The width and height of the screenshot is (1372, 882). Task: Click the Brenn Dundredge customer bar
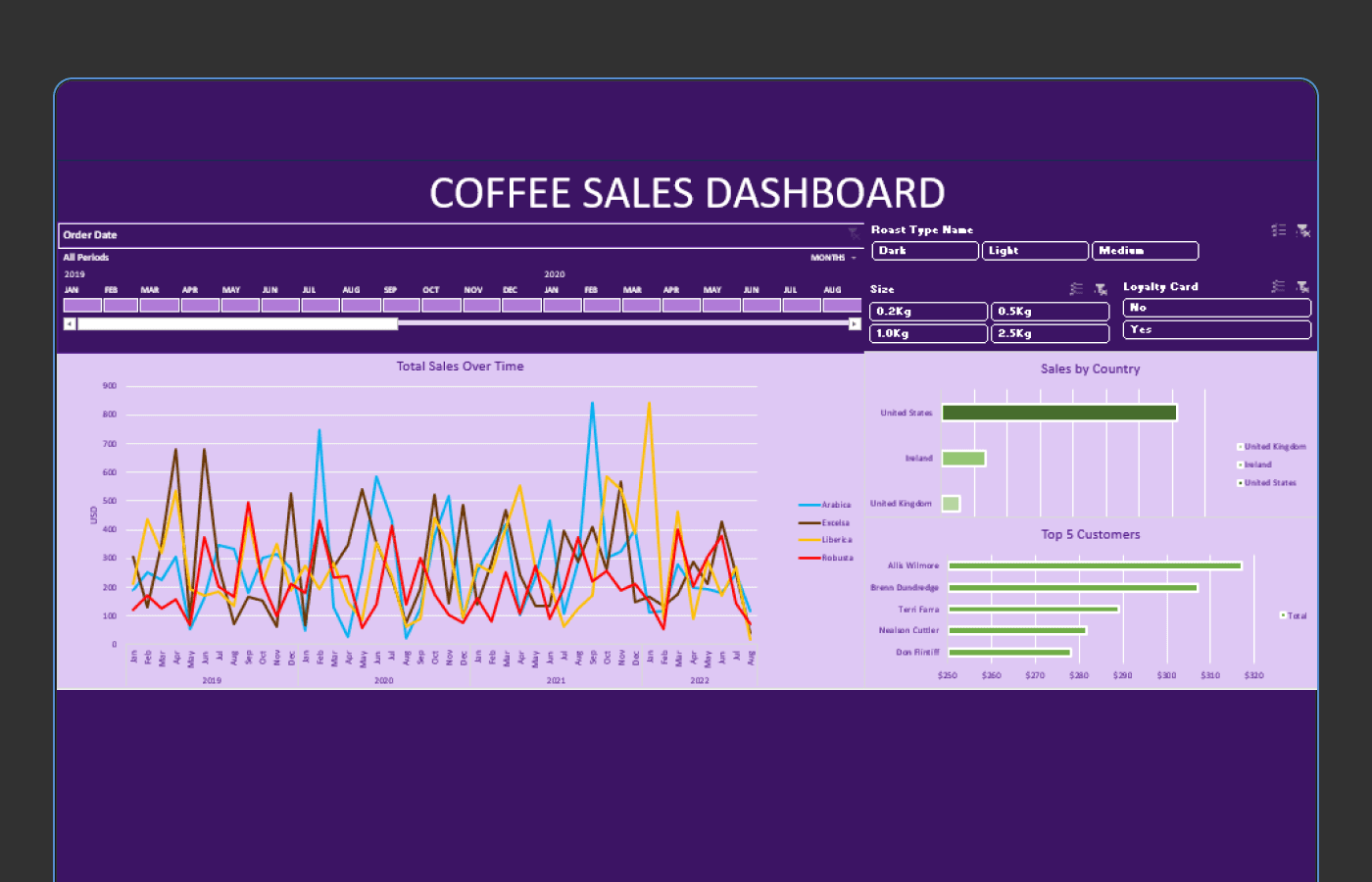click(x=1073, y=587)
